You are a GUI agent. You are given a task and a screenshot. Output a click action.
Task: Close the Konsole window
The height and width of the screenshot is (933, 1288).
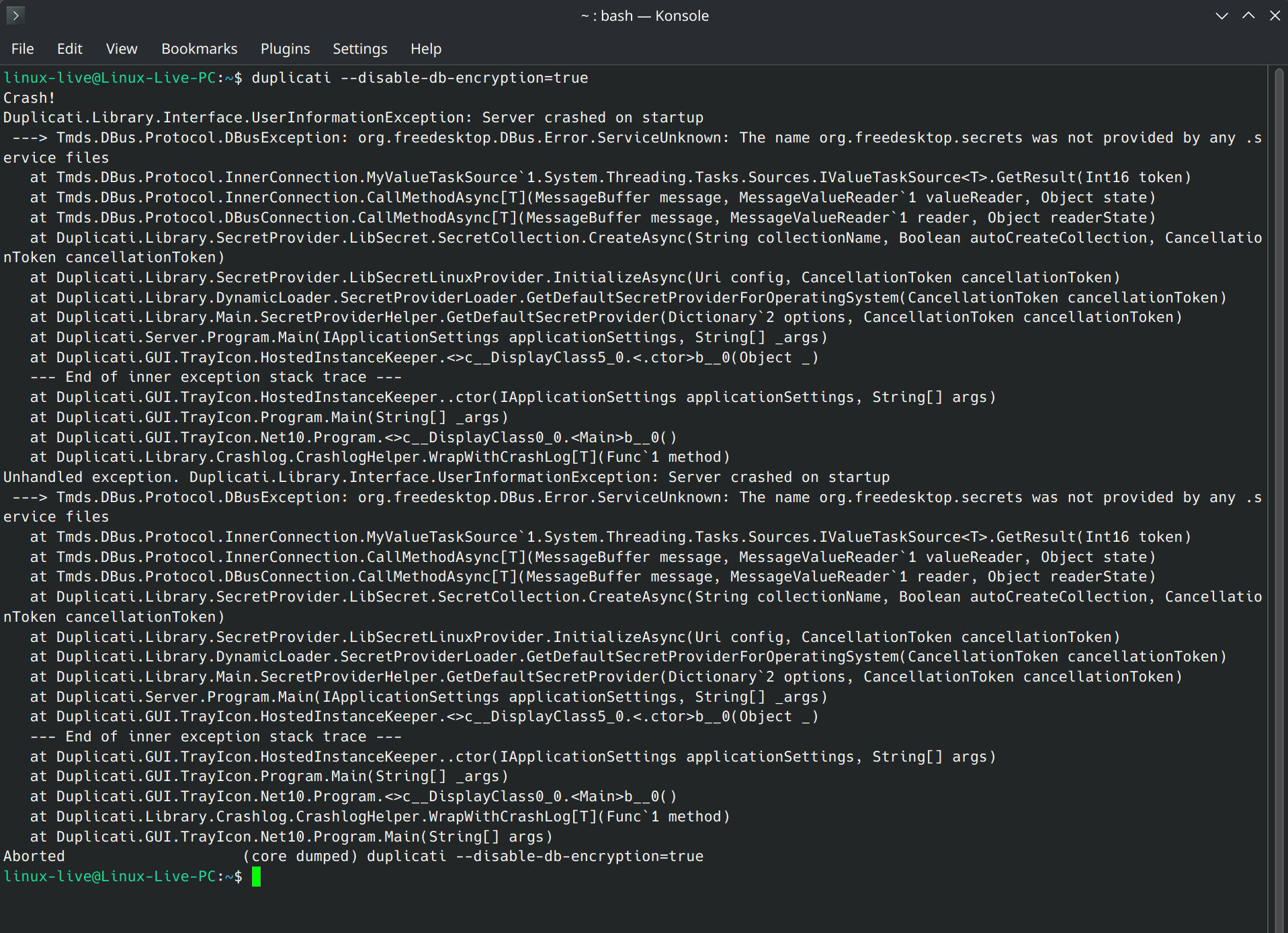click(x=1275, y=15)
